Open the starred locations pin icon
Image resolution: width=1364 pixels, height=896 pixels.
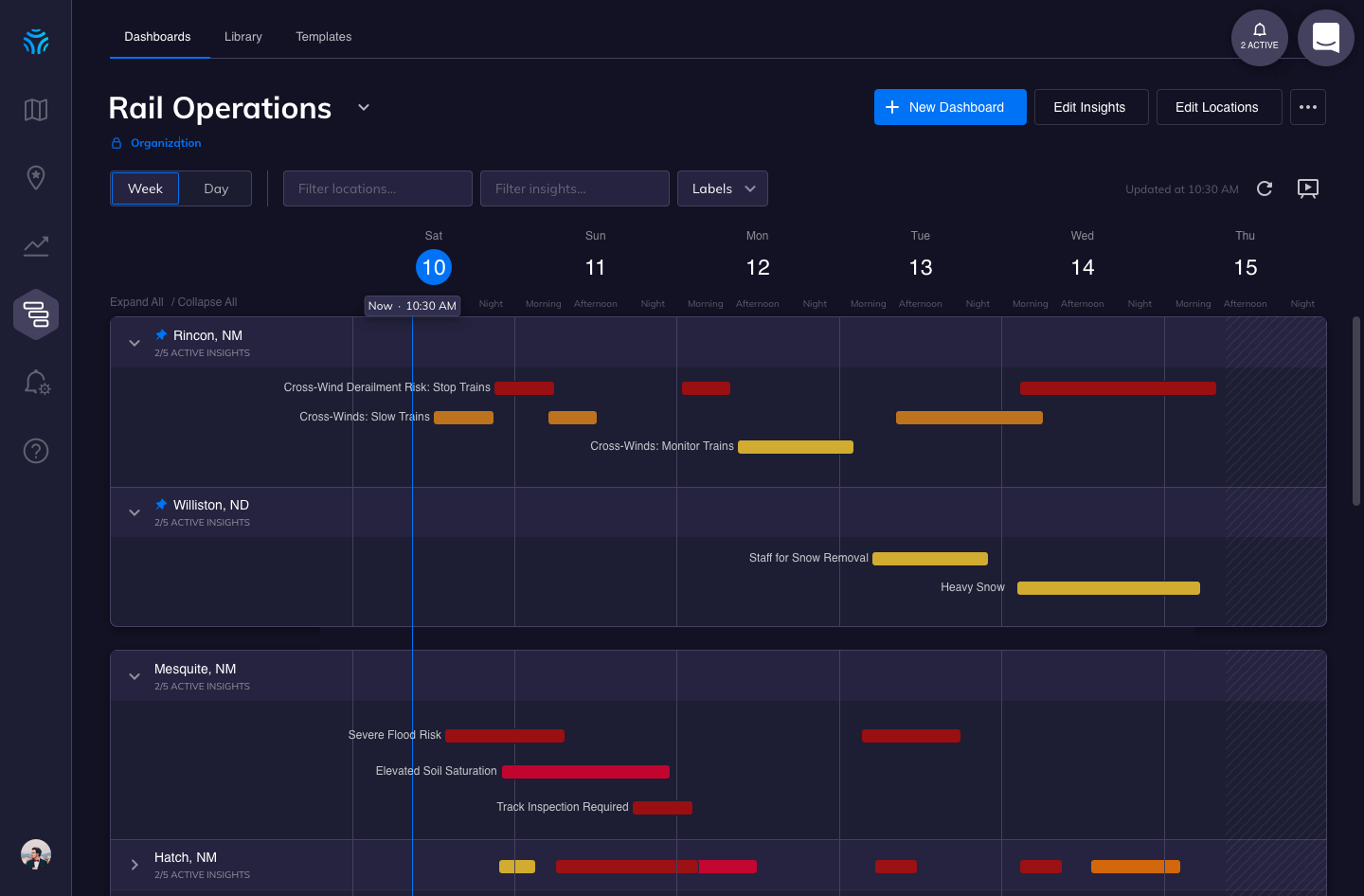(36, 177)
